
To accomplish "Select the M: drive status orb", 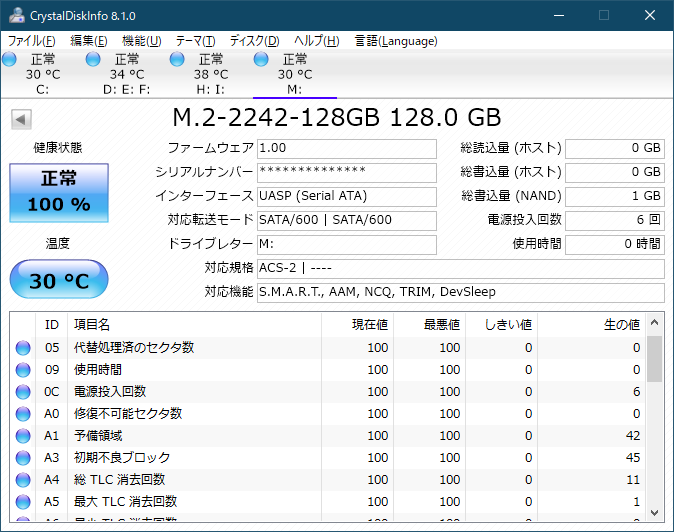I will pos(261,59).
